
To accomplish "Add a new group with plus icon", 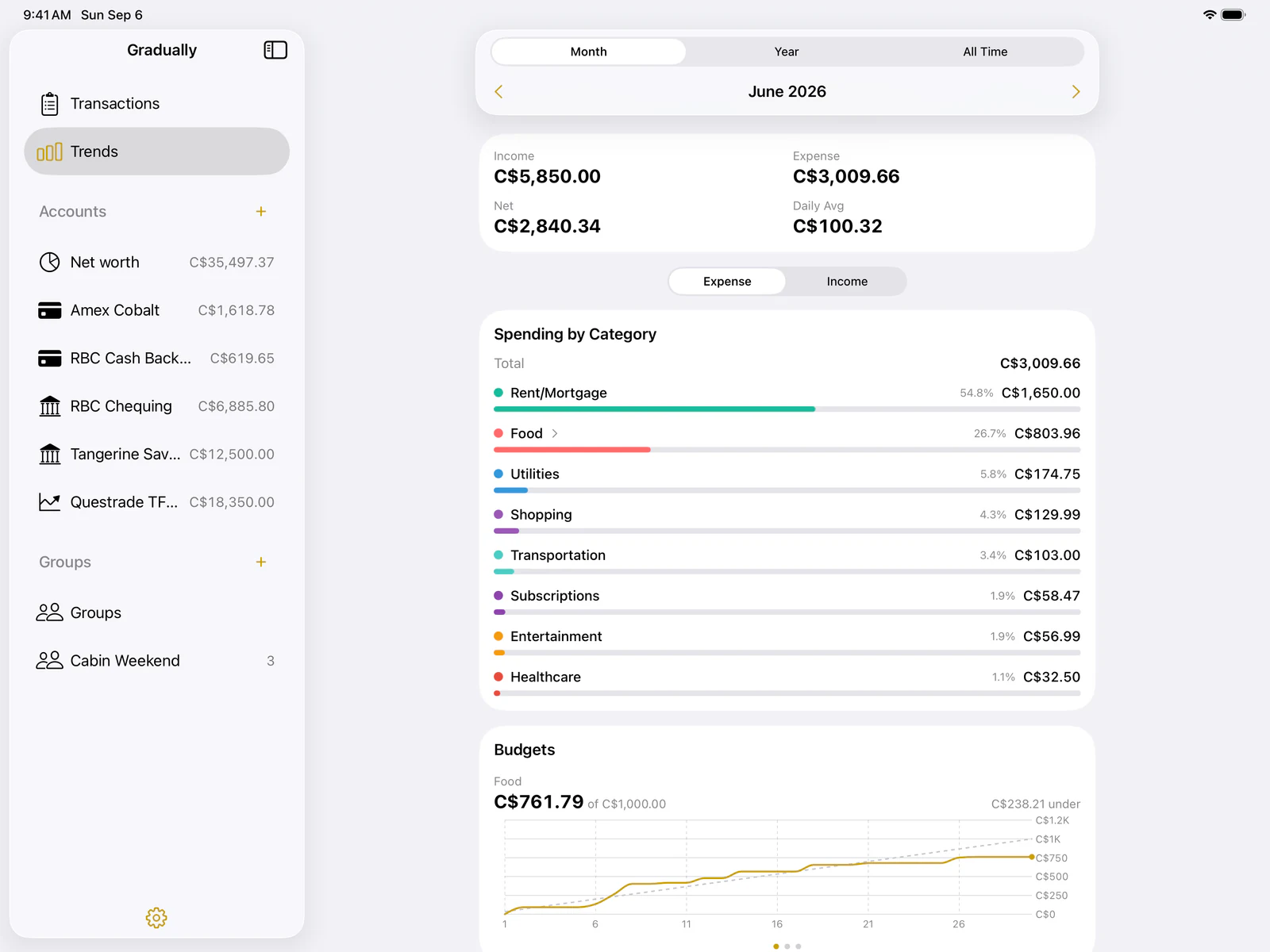I will click(260, 562).
